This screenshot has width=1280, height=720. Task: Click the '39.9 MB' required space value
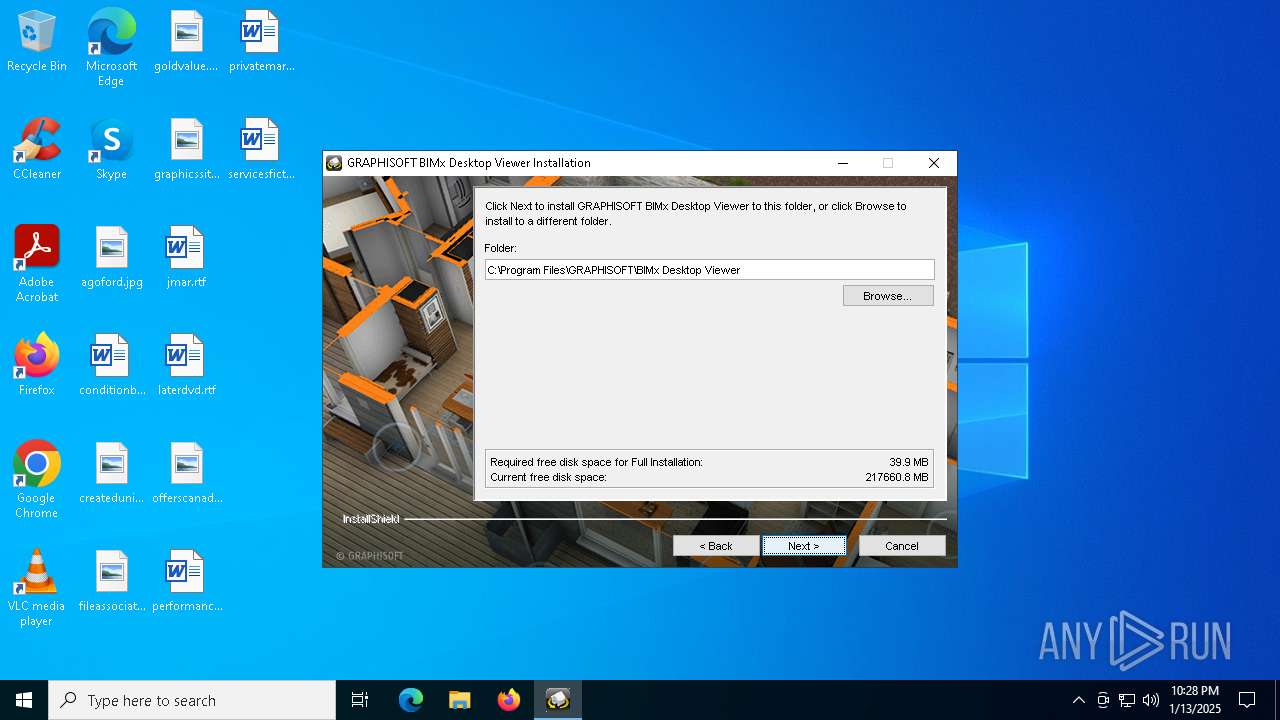[908, 462]
